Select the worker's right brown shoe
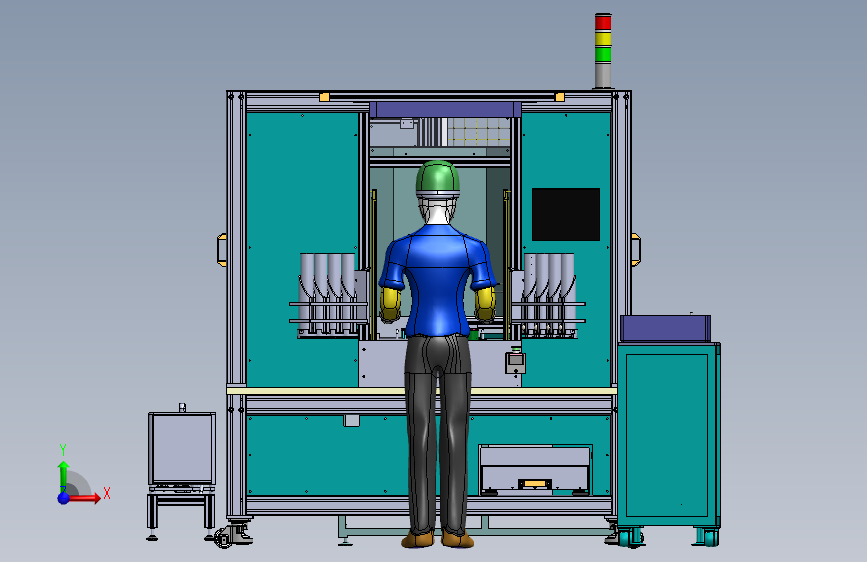The height and width of the screenshot is (562, 867). click(x=457, y=539)
